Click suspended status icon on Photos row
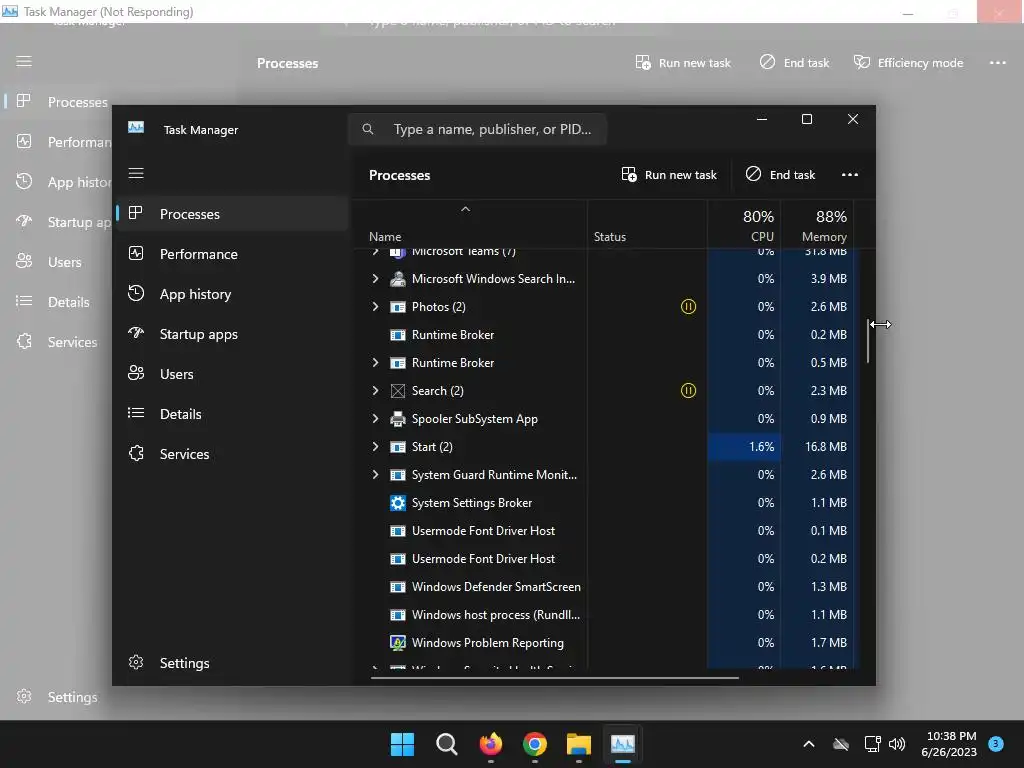 (688, 306)
